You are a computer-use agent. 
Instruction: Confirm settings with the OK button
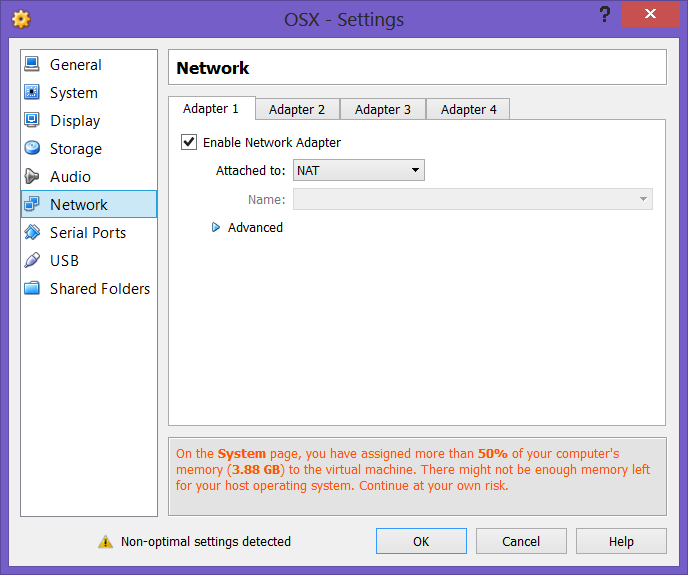(x=421, y=541)
